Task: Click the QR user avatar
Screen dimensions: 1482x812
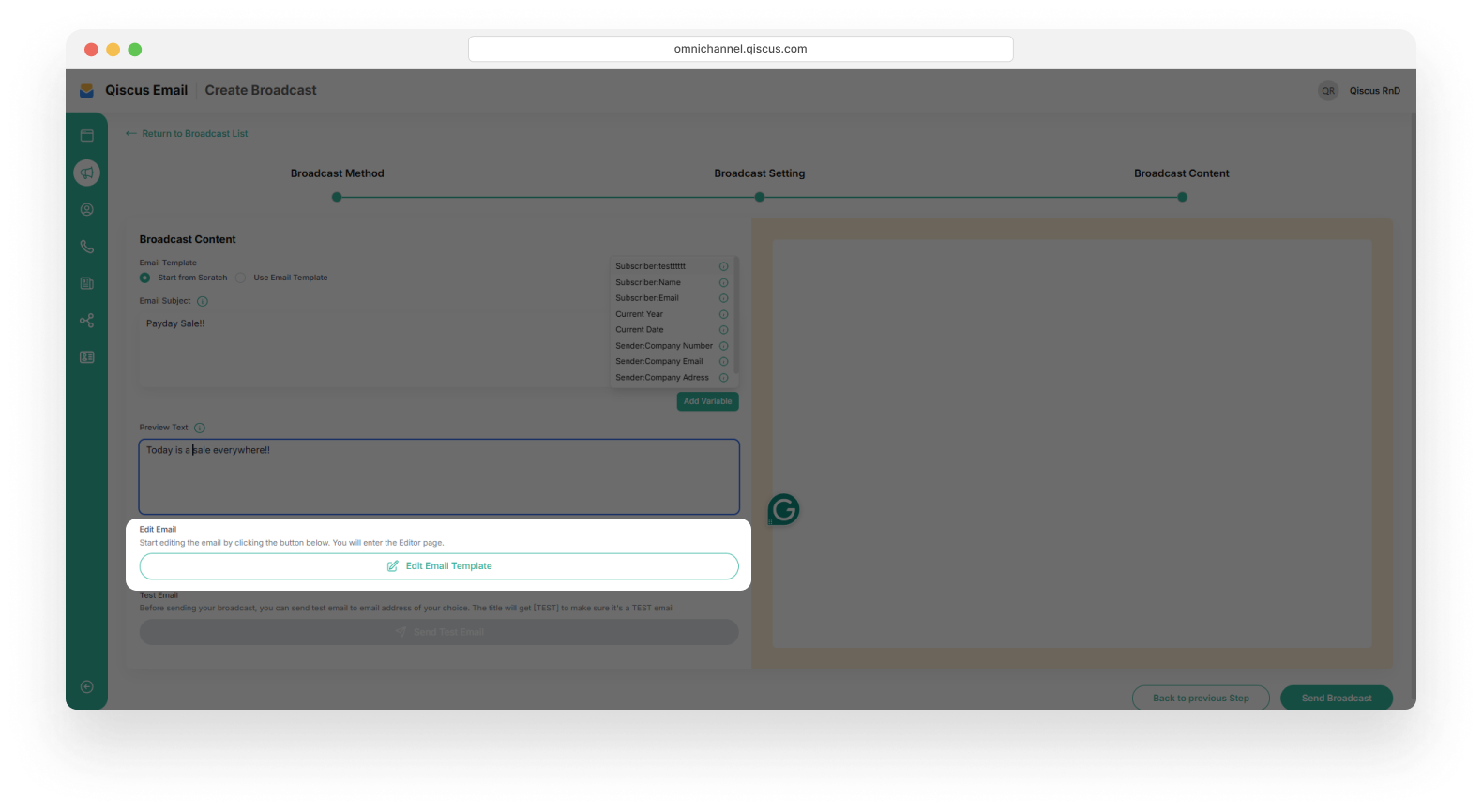Action: click(1328, 91)
